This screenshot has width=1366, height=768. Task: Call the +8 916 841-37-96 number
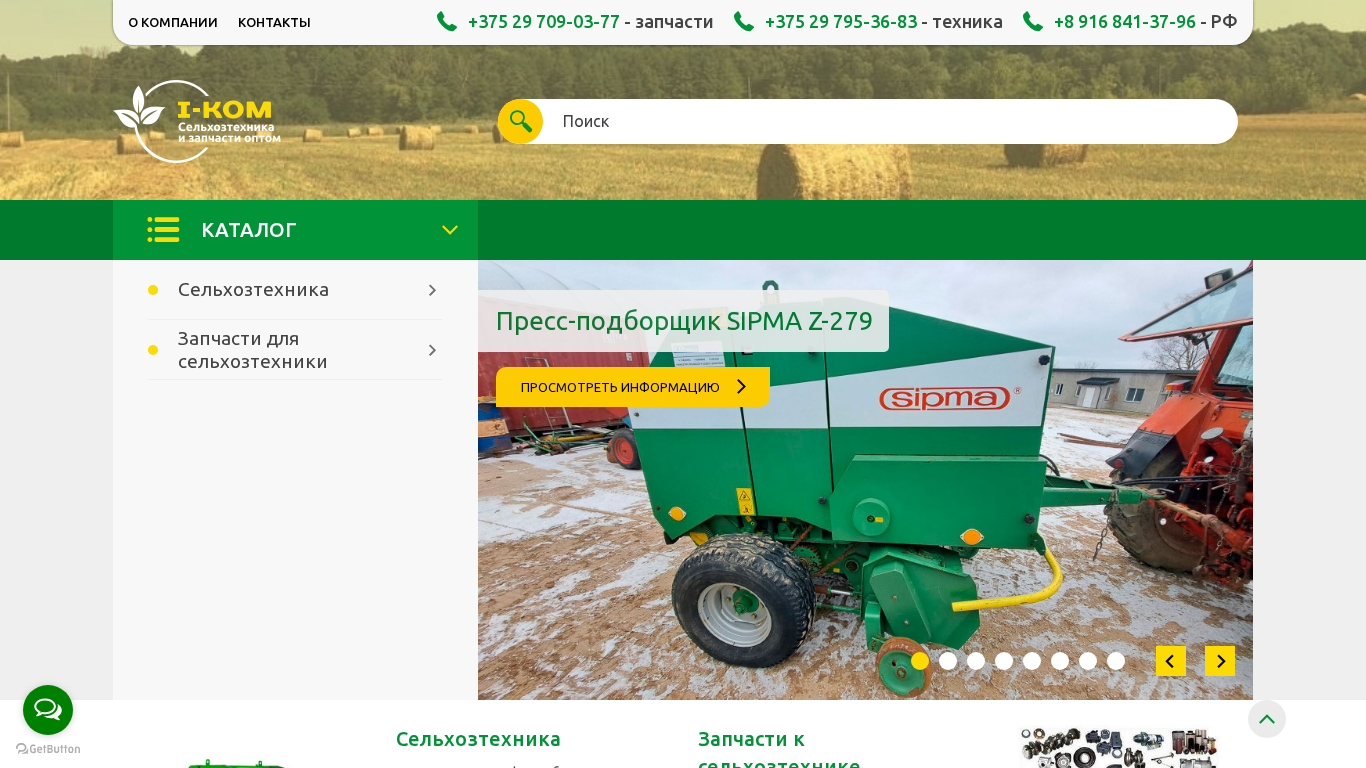[x=1124, y=22]
